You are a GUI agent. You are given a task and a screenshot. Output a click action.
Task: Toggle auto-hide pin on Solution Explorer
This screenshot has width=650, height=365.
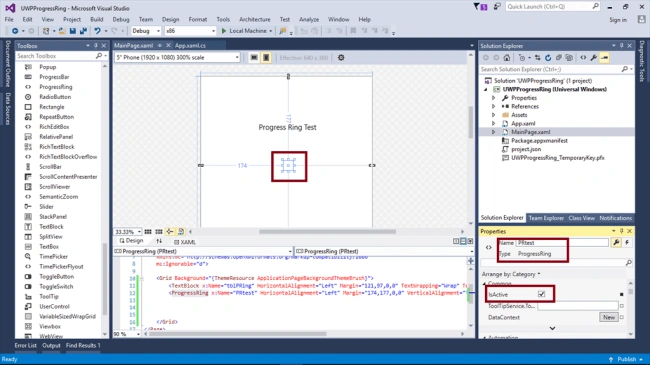pyautogui.click(x=621, y=46)
